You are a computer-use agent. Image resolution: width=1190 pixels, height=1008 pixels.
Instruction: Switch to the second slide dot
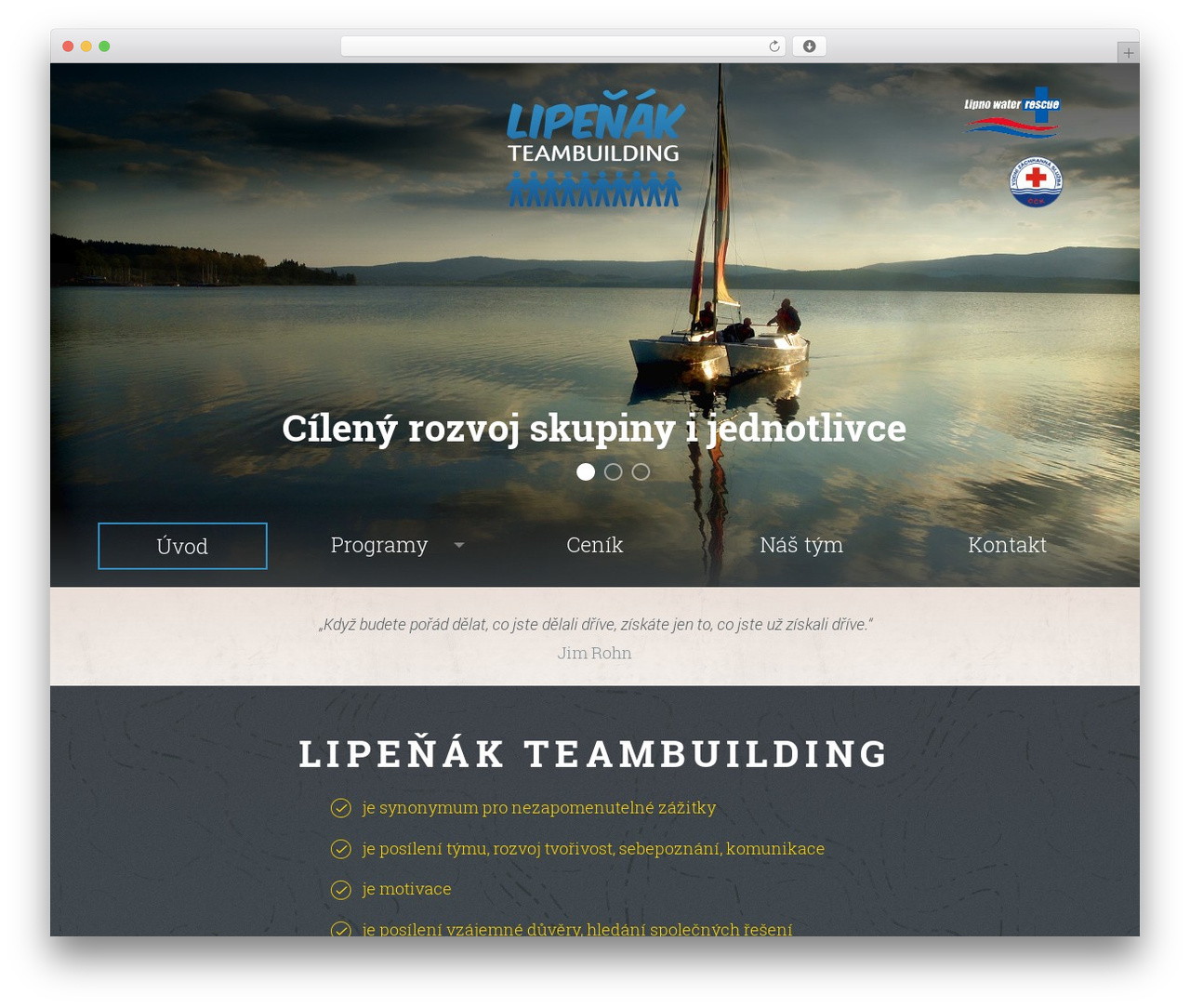click(614, 471)
